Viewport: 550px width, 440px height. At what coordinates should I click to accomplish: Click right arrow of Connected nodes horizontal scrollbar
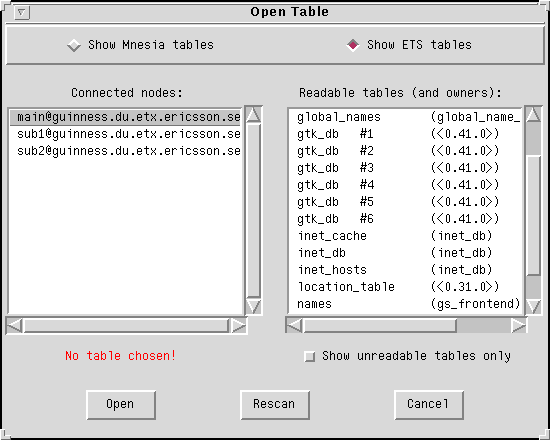click(x=239, y=326)
